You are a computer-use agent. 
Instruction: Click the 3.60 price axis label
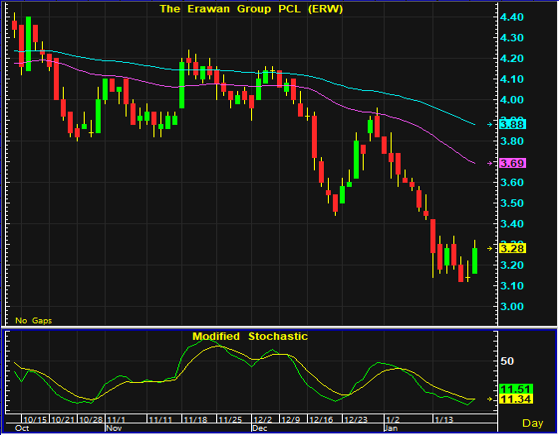click(x=512, y=183)
